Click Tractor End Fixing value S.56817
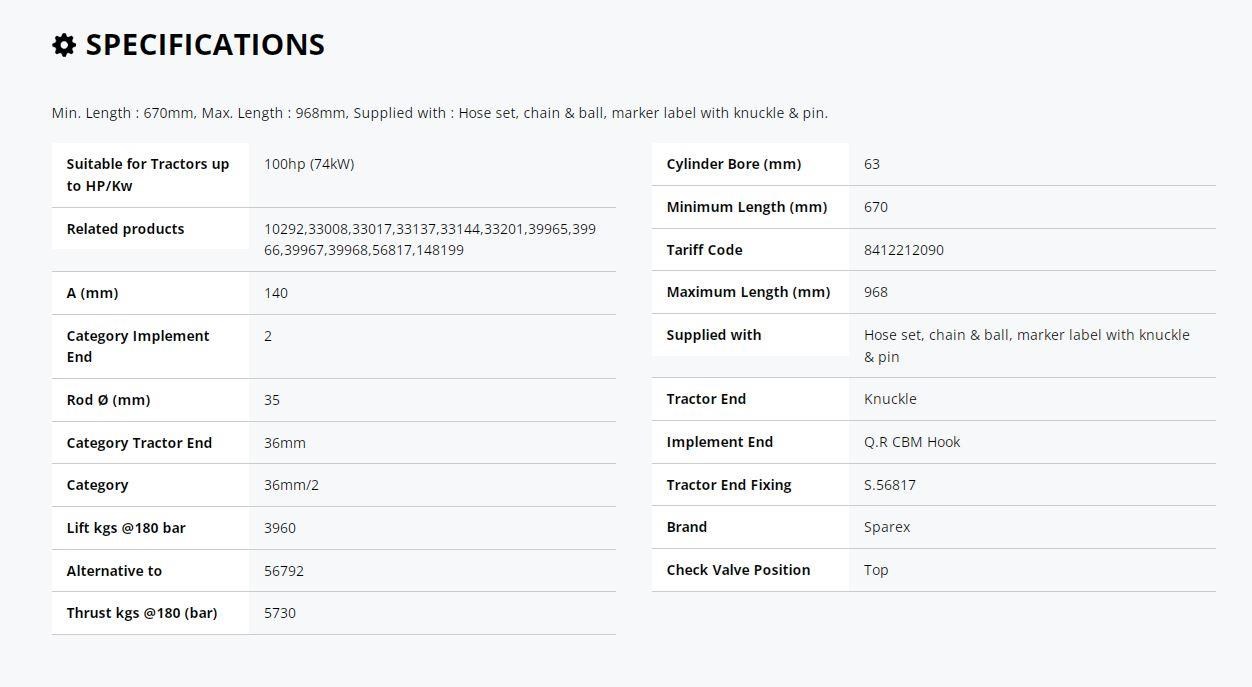 [x=890, y=485]
